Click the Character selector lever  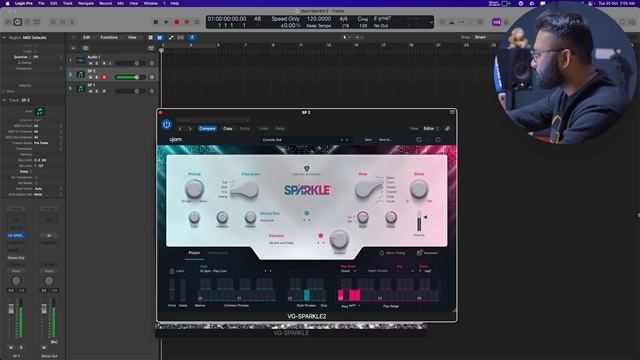tap(245, 190)
